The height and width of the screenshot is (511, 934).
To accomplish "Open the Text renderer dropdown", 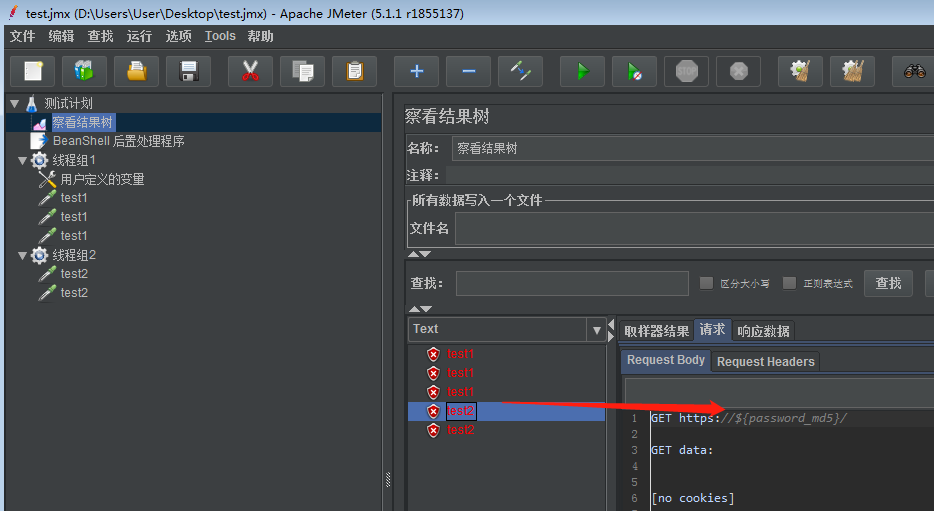I will [596, 329].
